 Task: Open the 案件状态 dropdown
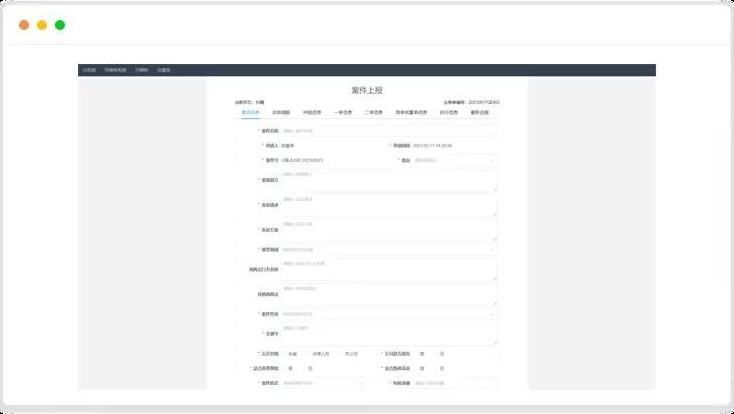(323, 383)
